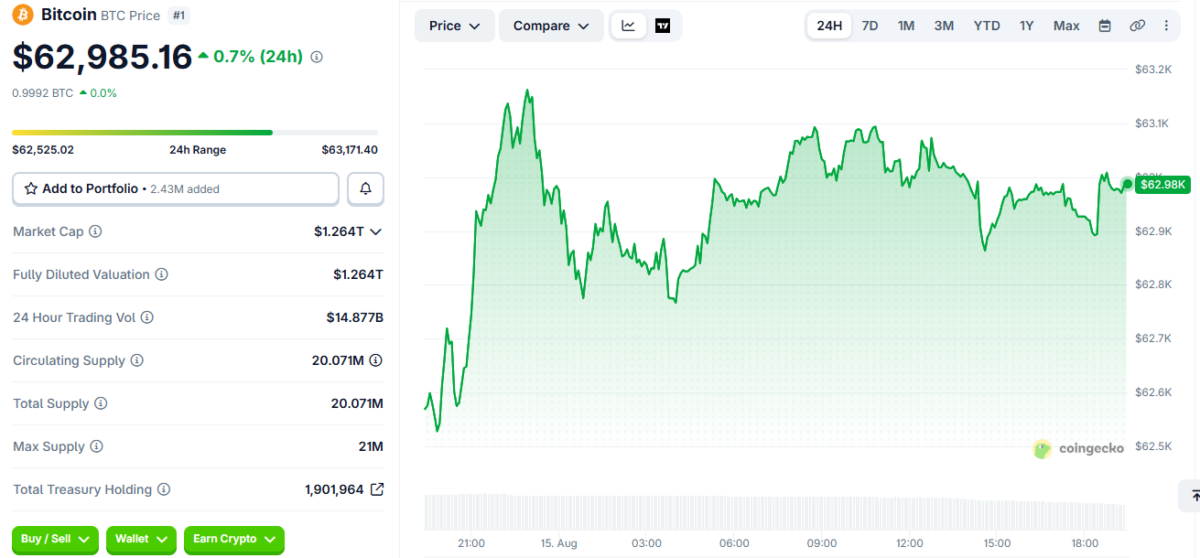Select Max time range tab

coord(1066,26)
